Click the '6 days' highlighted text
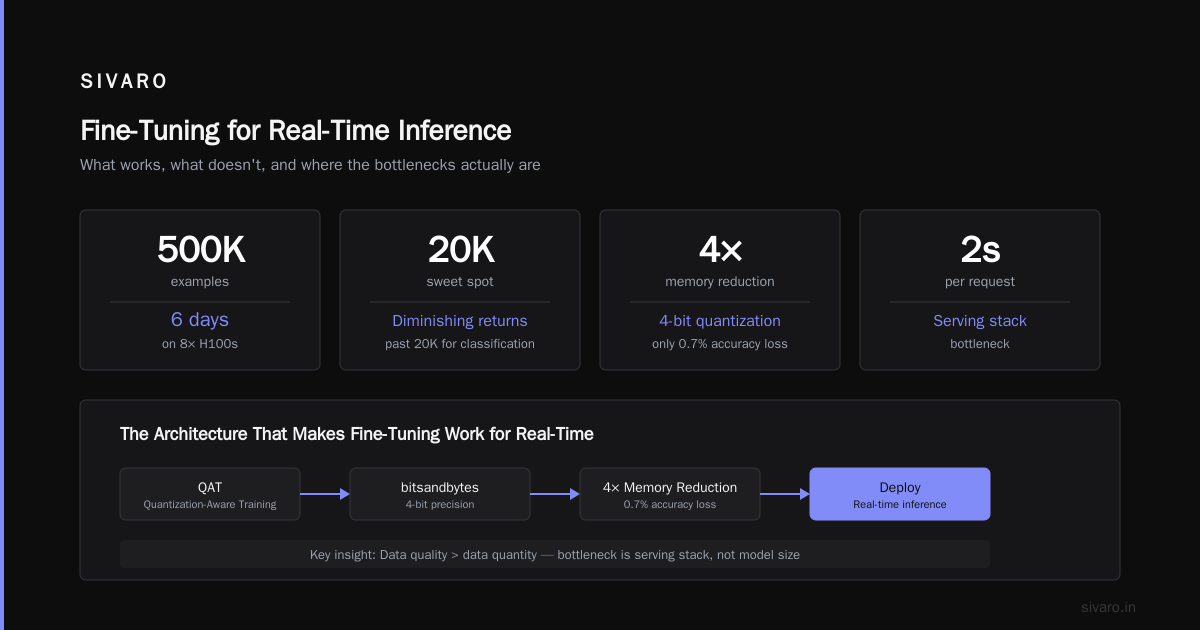1200x630 pixels. 200,320
